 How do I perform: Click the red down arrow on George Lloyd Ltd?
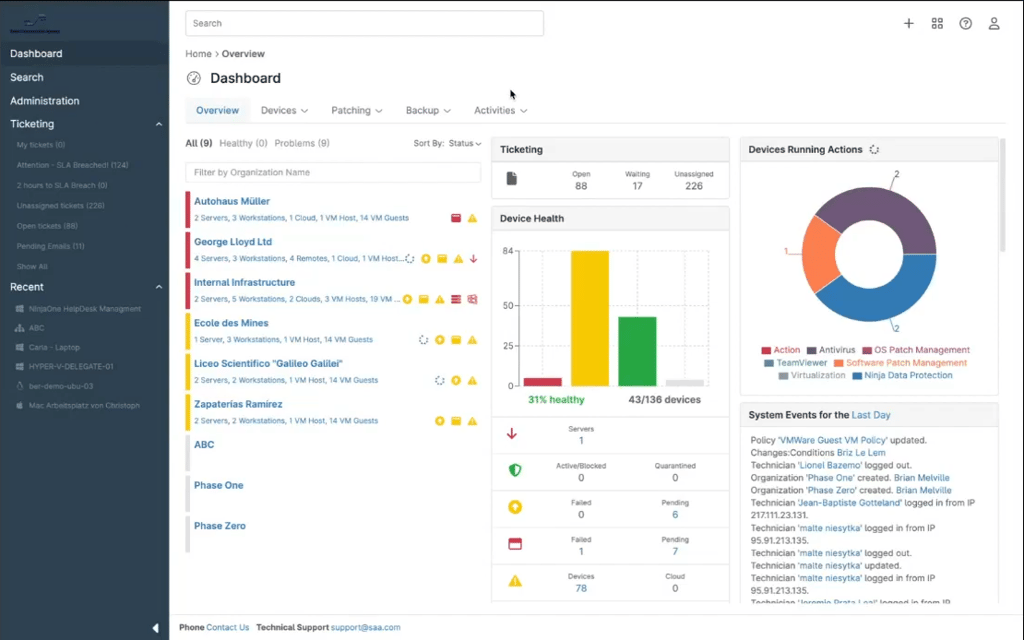pos(473,259)
